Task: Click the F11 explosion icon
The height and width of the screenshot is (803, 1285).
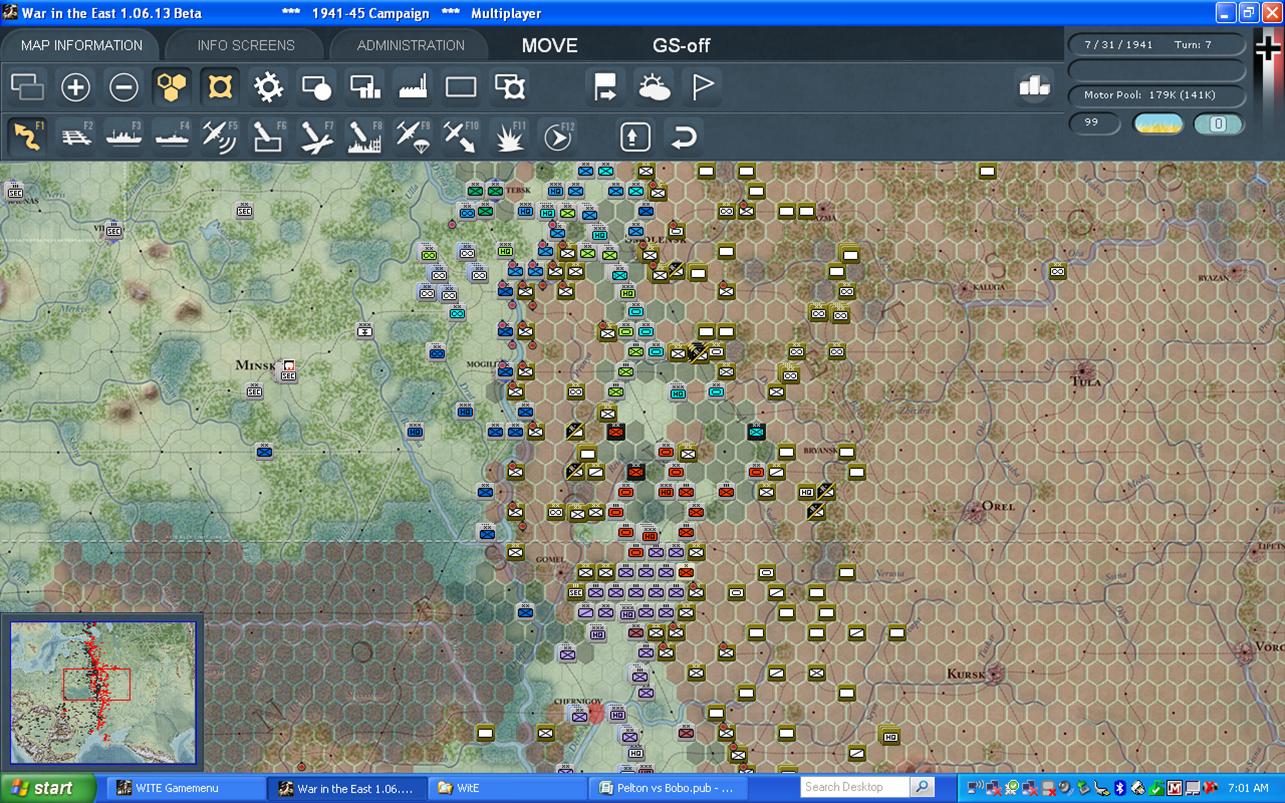Action: click(510, 136)
